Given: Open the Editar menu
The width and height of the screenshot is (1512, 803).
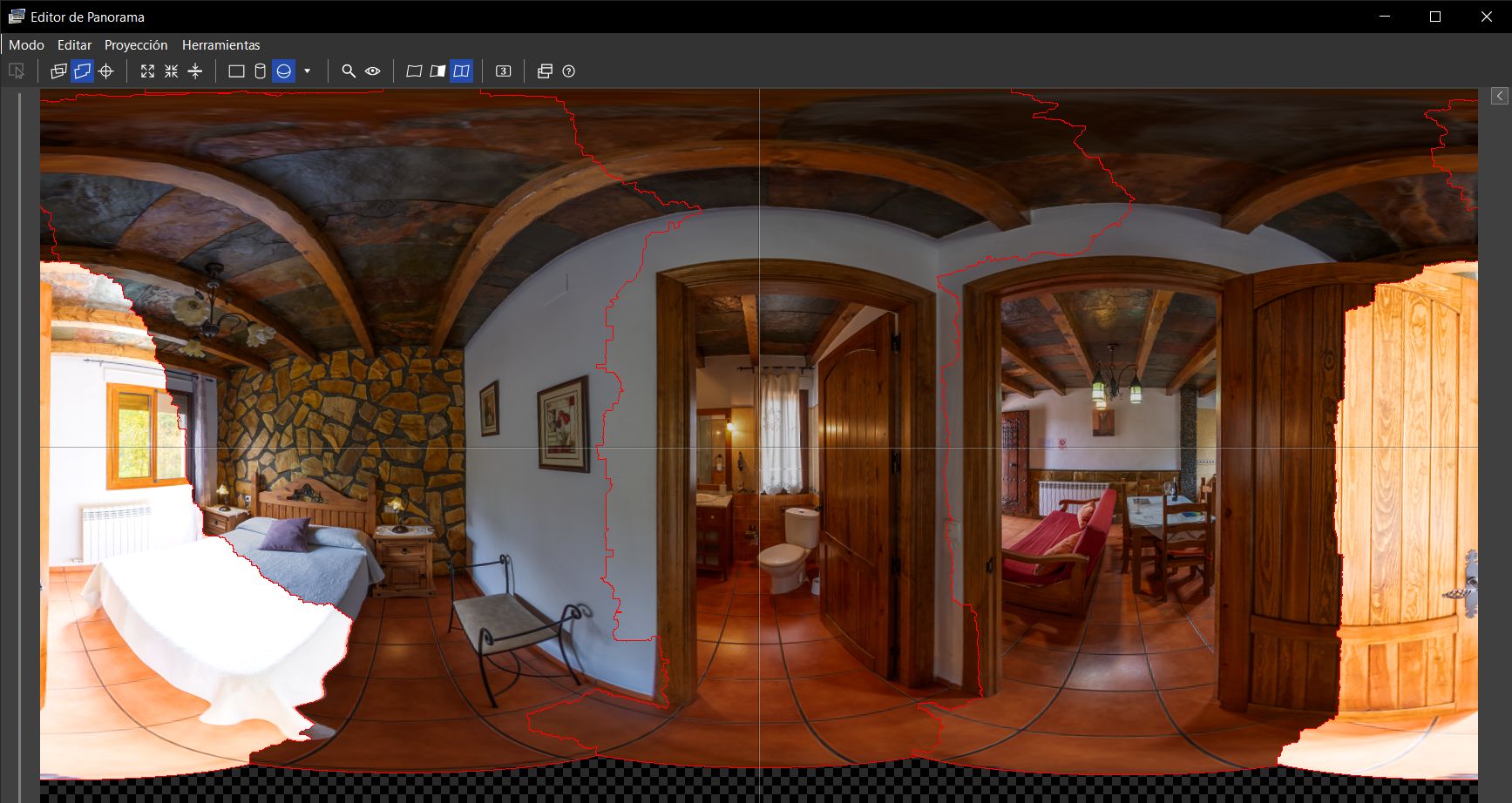Looking at the screenshot, I should (x=74, y=45).
